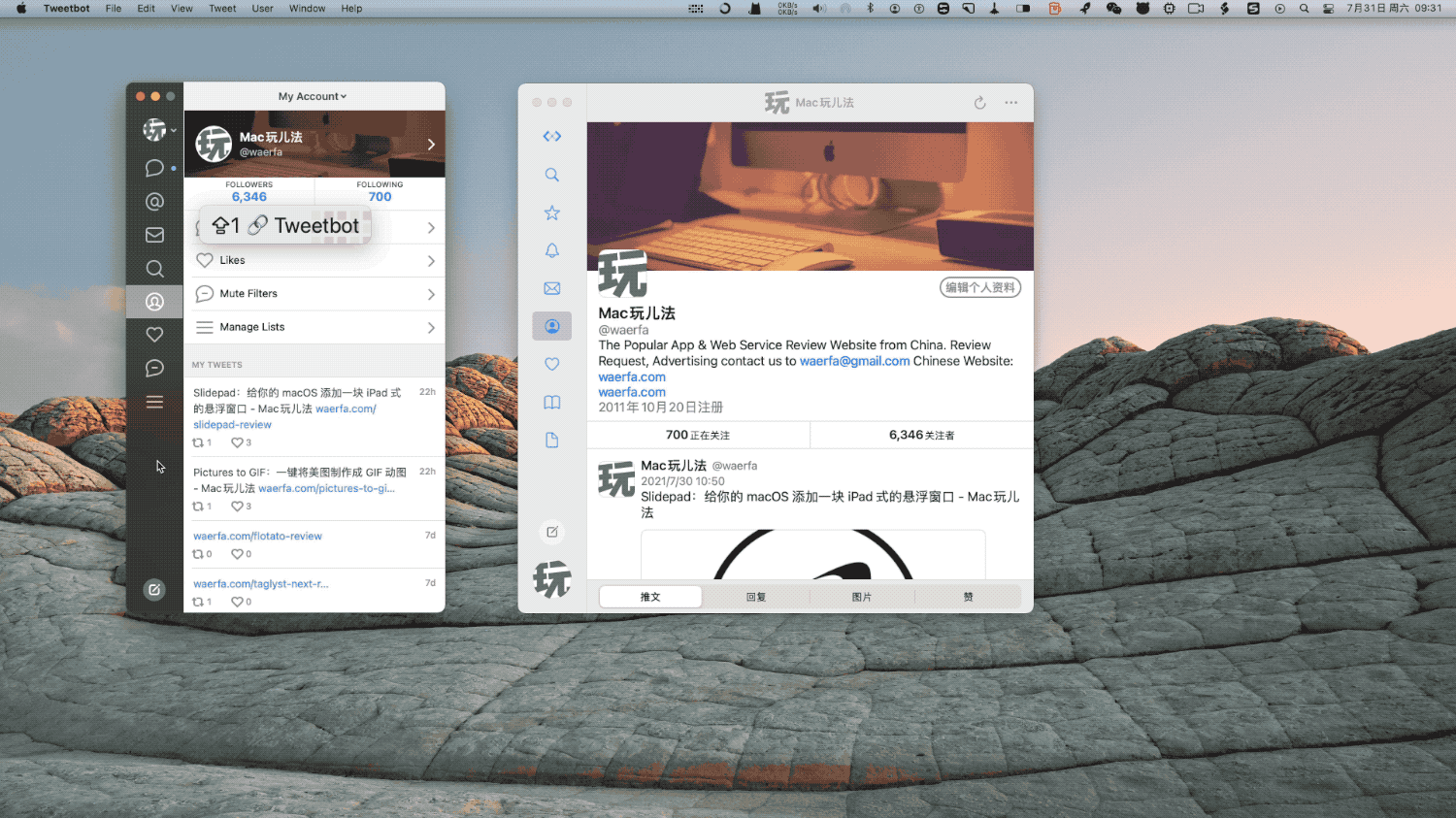The width and height of the screenshot is (1456, 818).
Task: Open star icon in right window sidebar
Action: click(x=552, y=213)
